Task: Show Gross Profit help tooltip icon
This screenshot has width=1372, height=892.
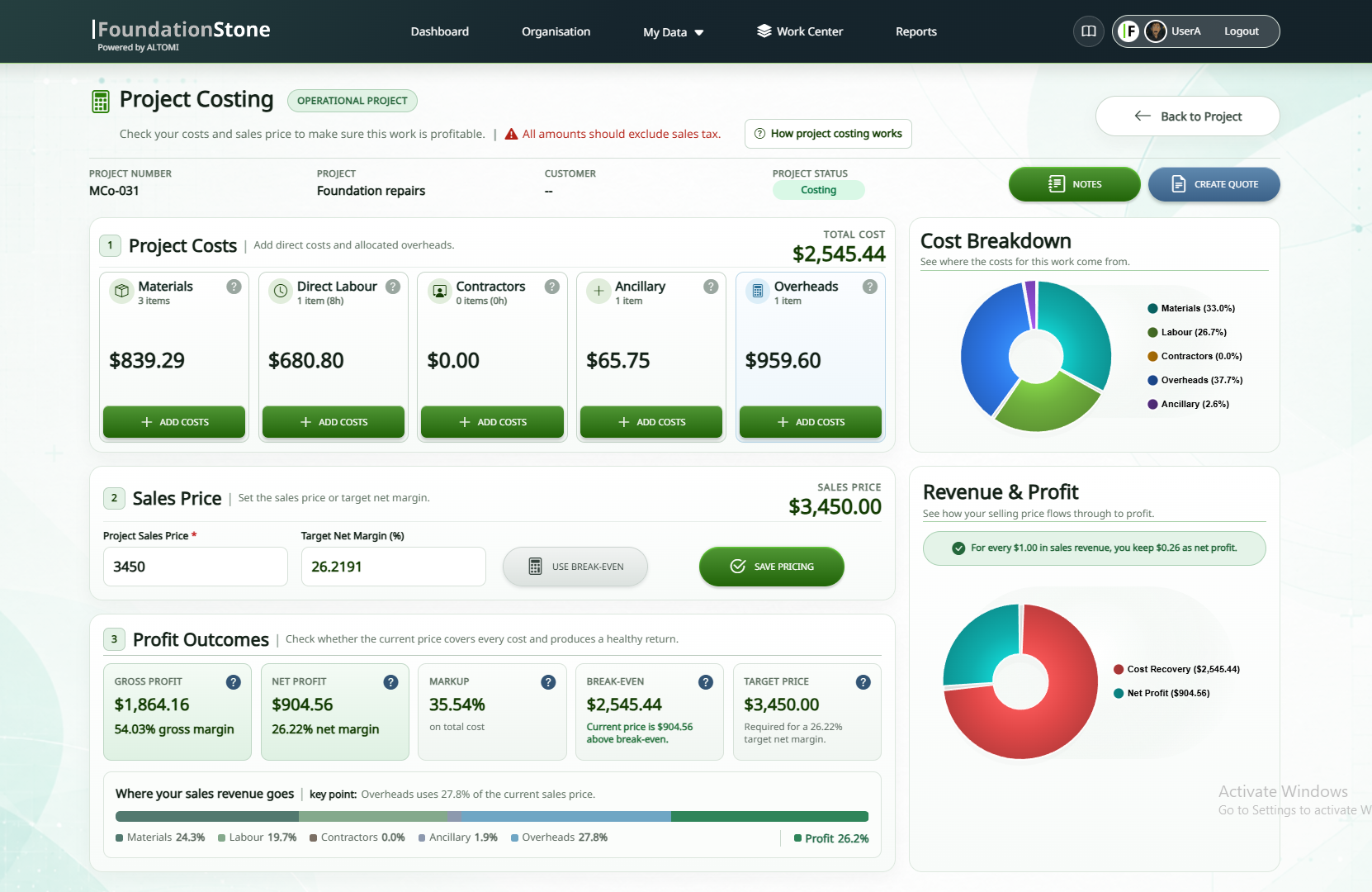Action: [x=234, y=682]
